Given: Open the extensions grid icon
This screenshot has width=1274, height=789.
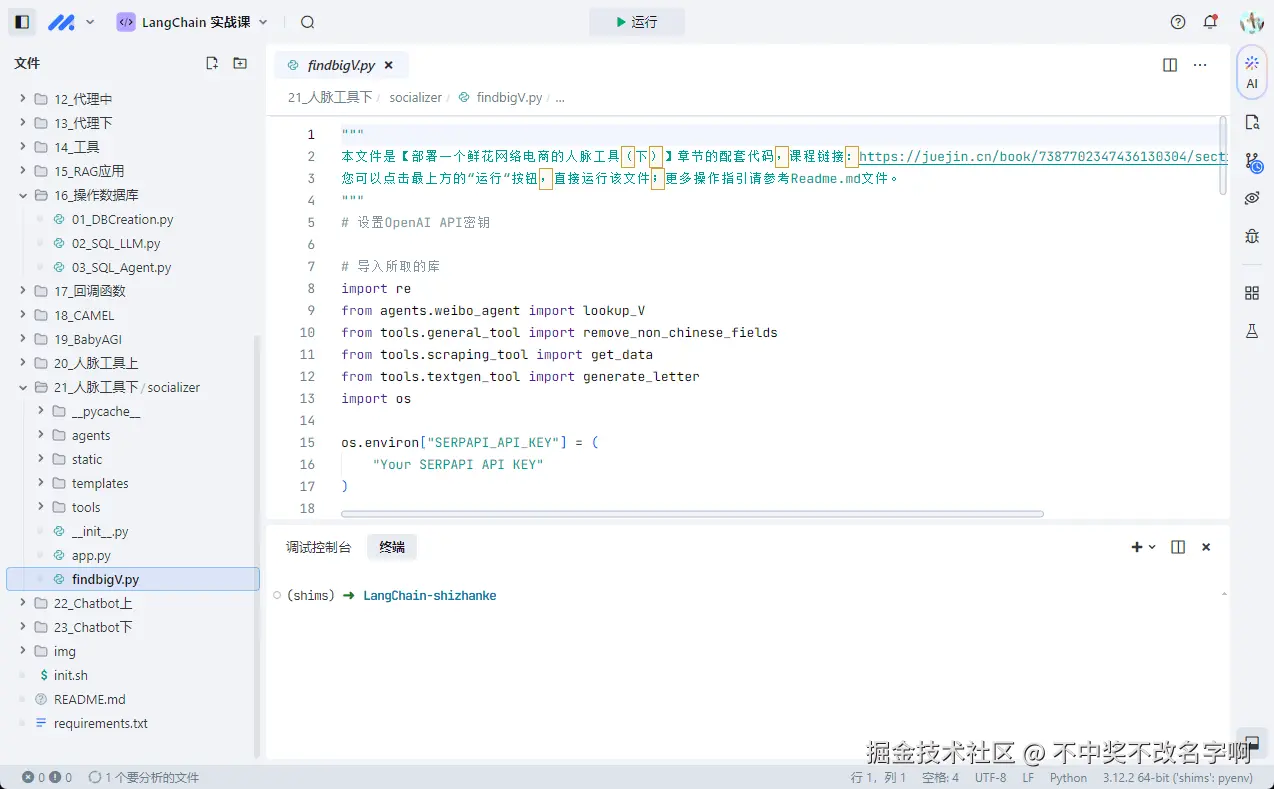Looking at the screenshot, I should 1250,292.
